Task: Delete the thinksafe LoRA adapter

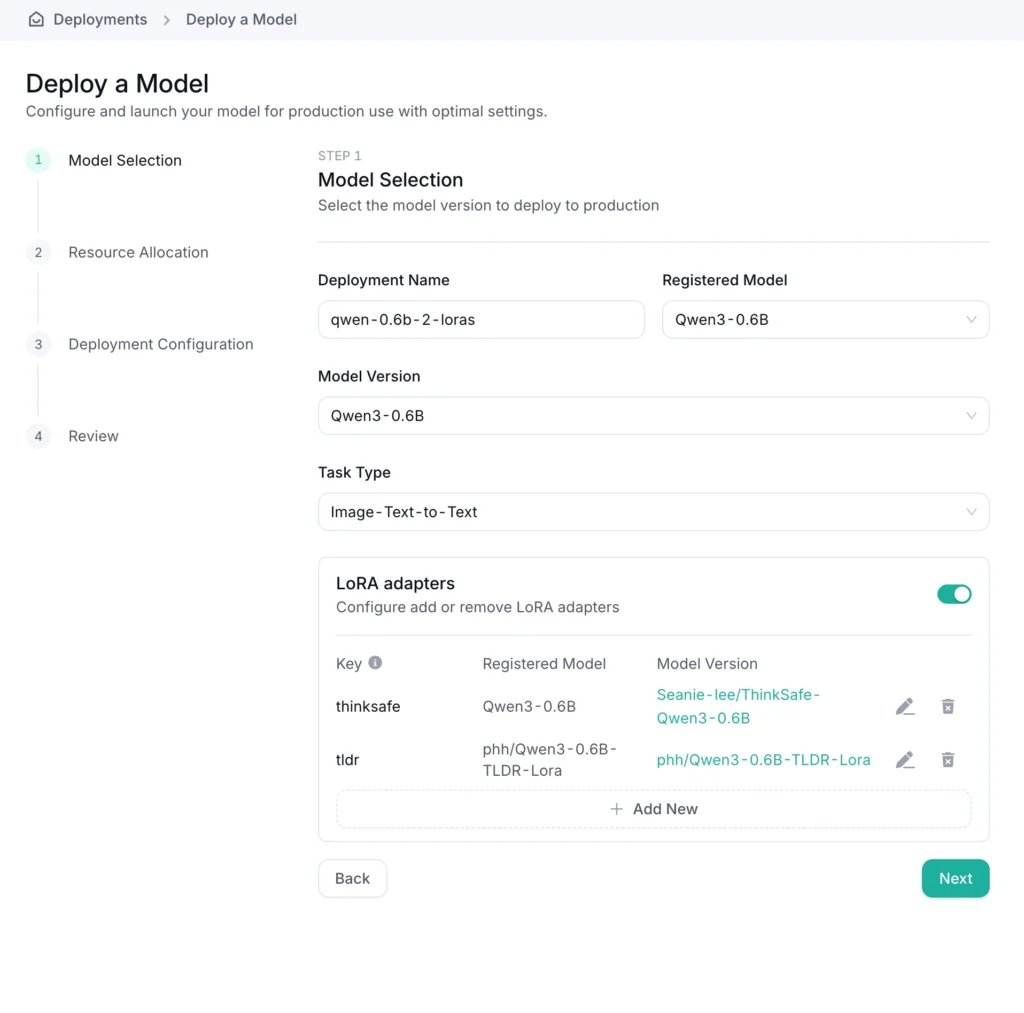Action: pos(948,707)
